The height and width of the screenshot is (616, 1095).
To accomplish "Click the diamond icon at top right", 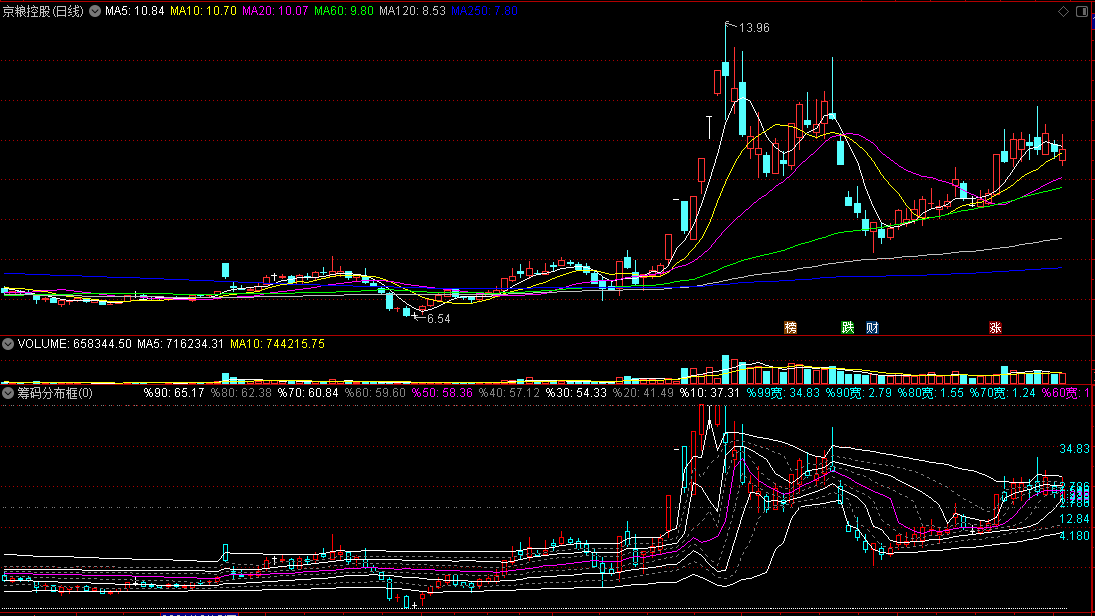I will point(1064,11).
